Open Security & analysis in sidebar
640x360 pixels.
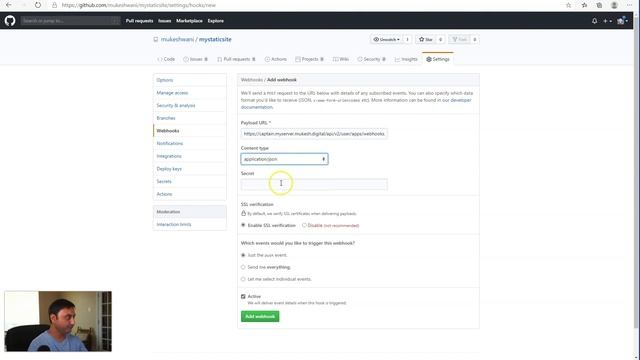(x=190, y=105)
